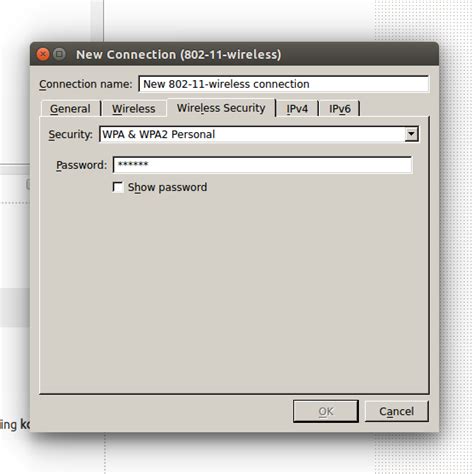
Task: Confirm with the OK button
Action: tap(326, 411)
